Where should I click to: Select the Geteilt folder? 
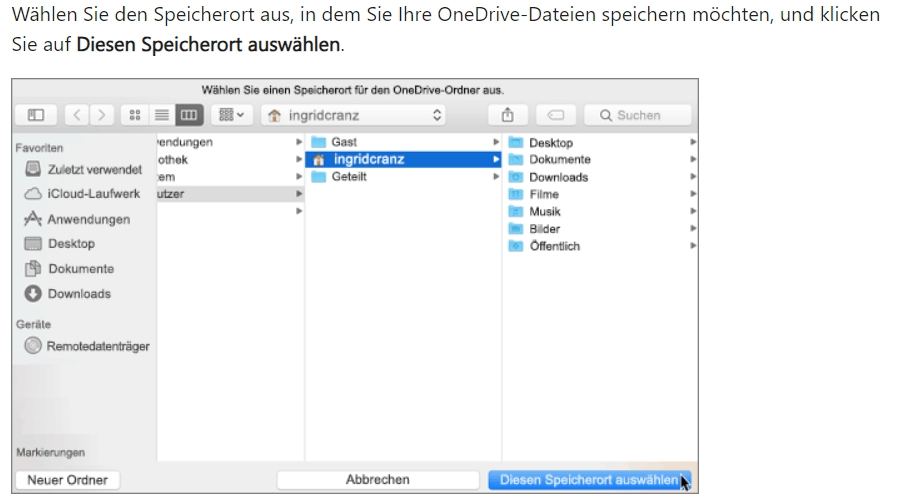tap(403, 176)
